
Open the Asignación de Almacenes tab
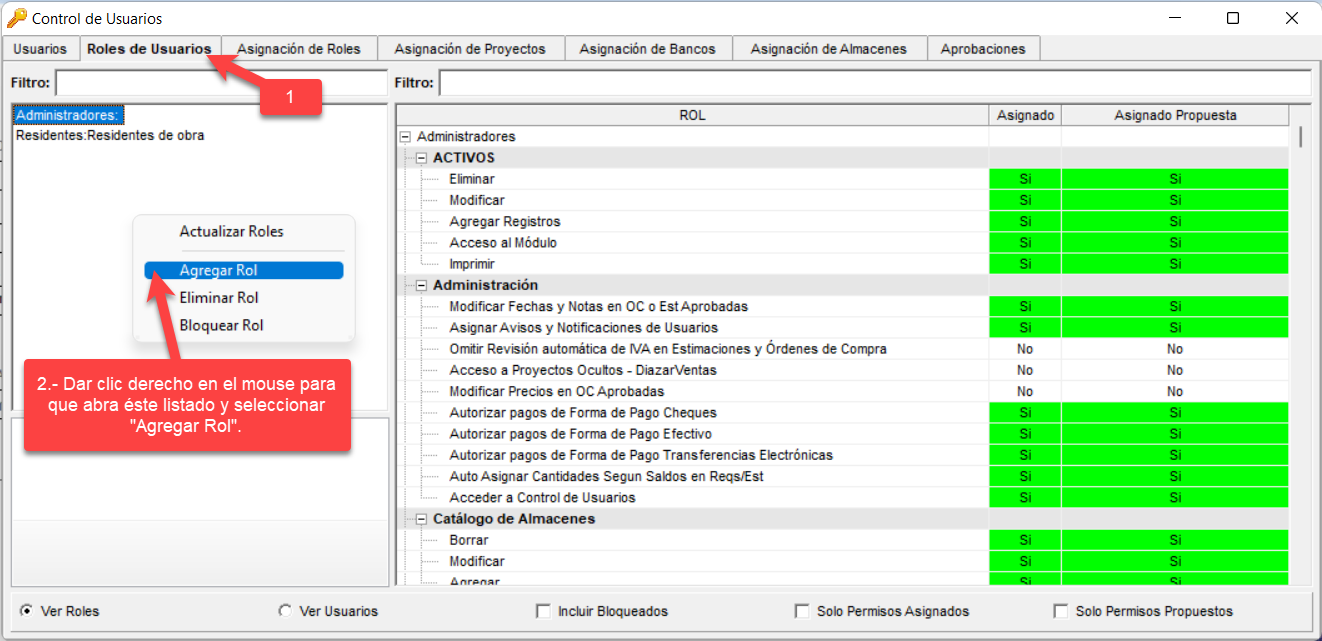pos(830,47)
